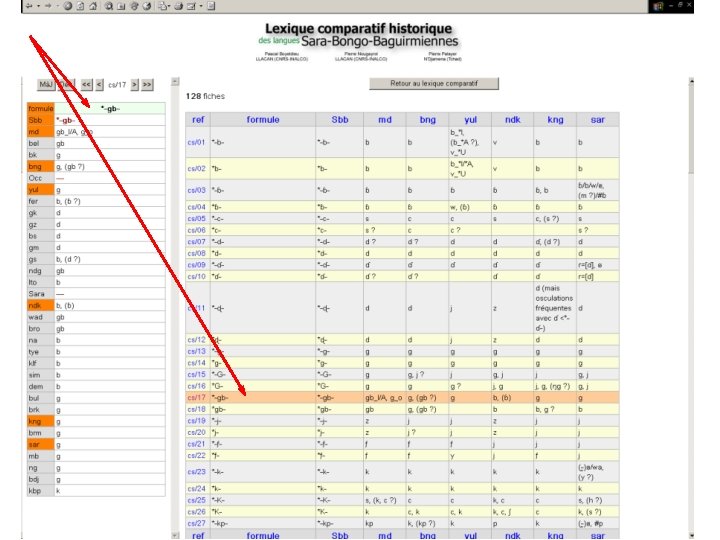Image resolution: width=720 pixels, height=540 pixels.
Task: Open the Media toolbar icon
Action: 134,6
